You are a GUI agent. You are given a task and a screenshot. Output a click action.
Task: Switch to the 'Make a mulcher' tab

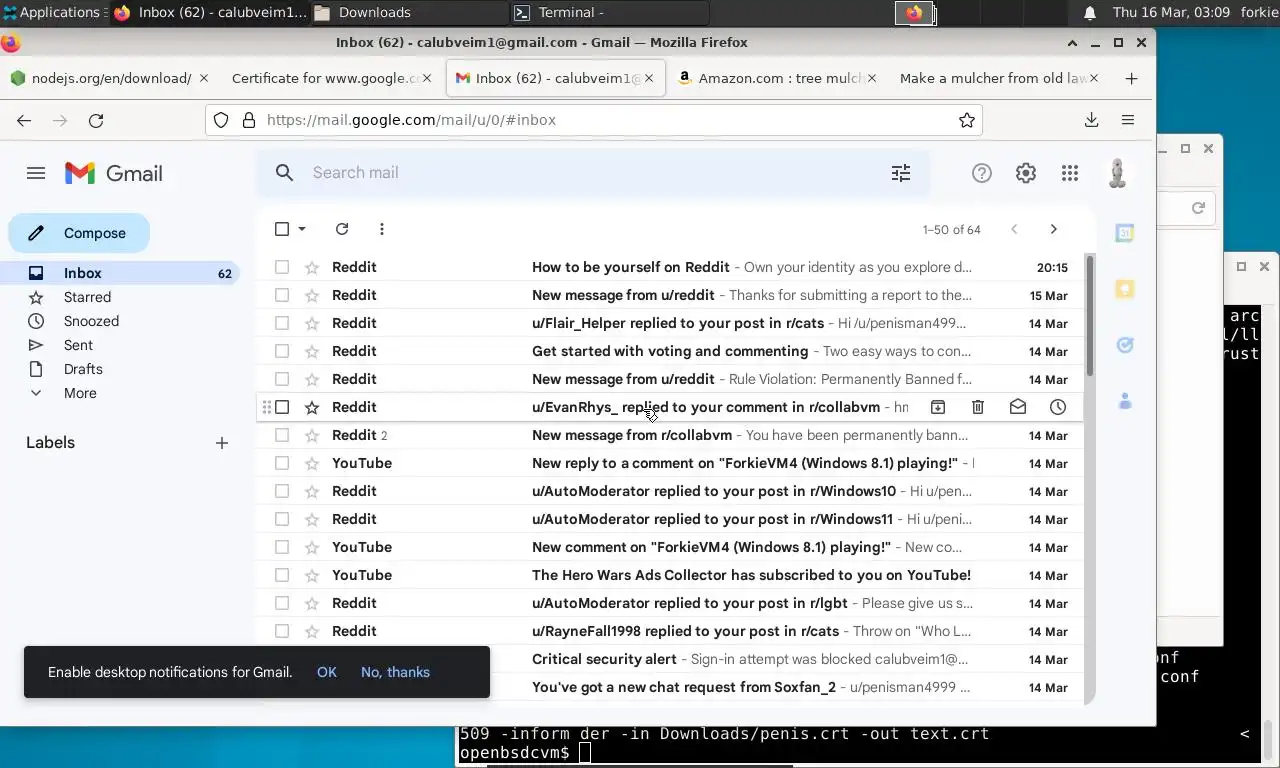[999, 78]
